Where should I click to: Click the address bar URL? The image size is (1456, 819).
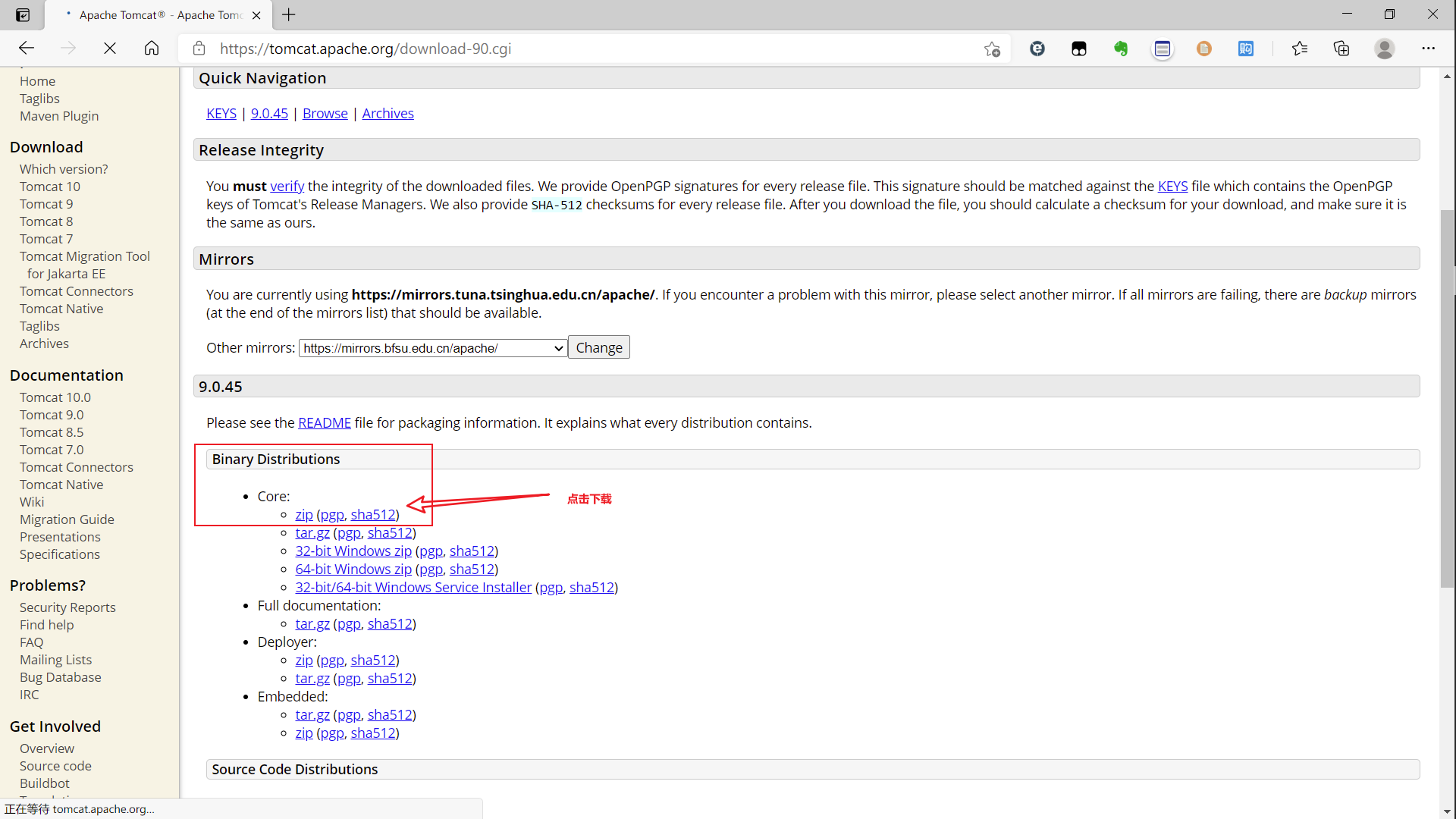click(366, 49)
